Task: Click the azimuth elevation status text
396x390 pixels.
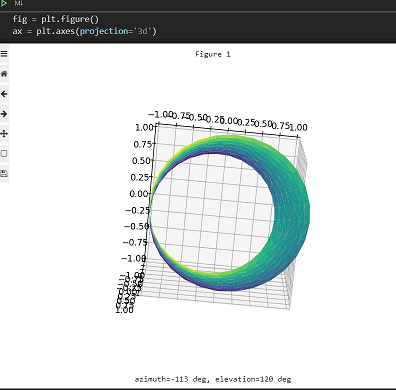Action: pyautogui.click(x=213, y=379)
